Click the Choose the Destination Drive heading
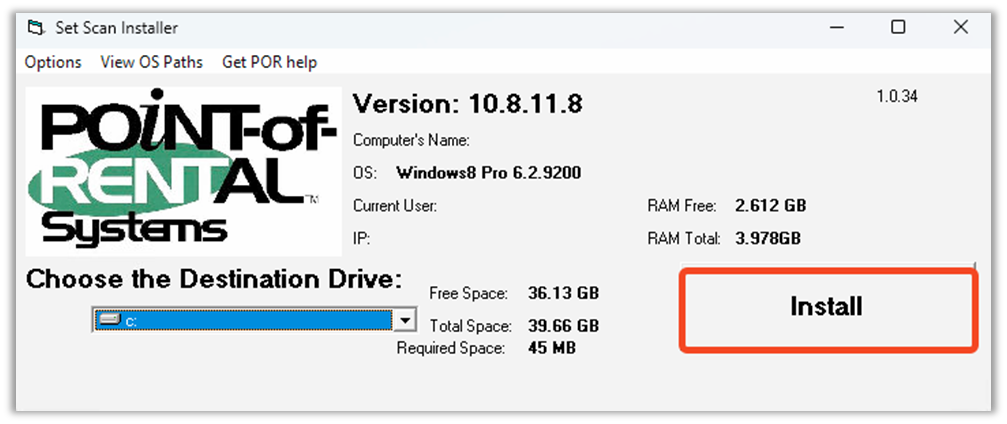1007x424 pixels. click(214, 279)
